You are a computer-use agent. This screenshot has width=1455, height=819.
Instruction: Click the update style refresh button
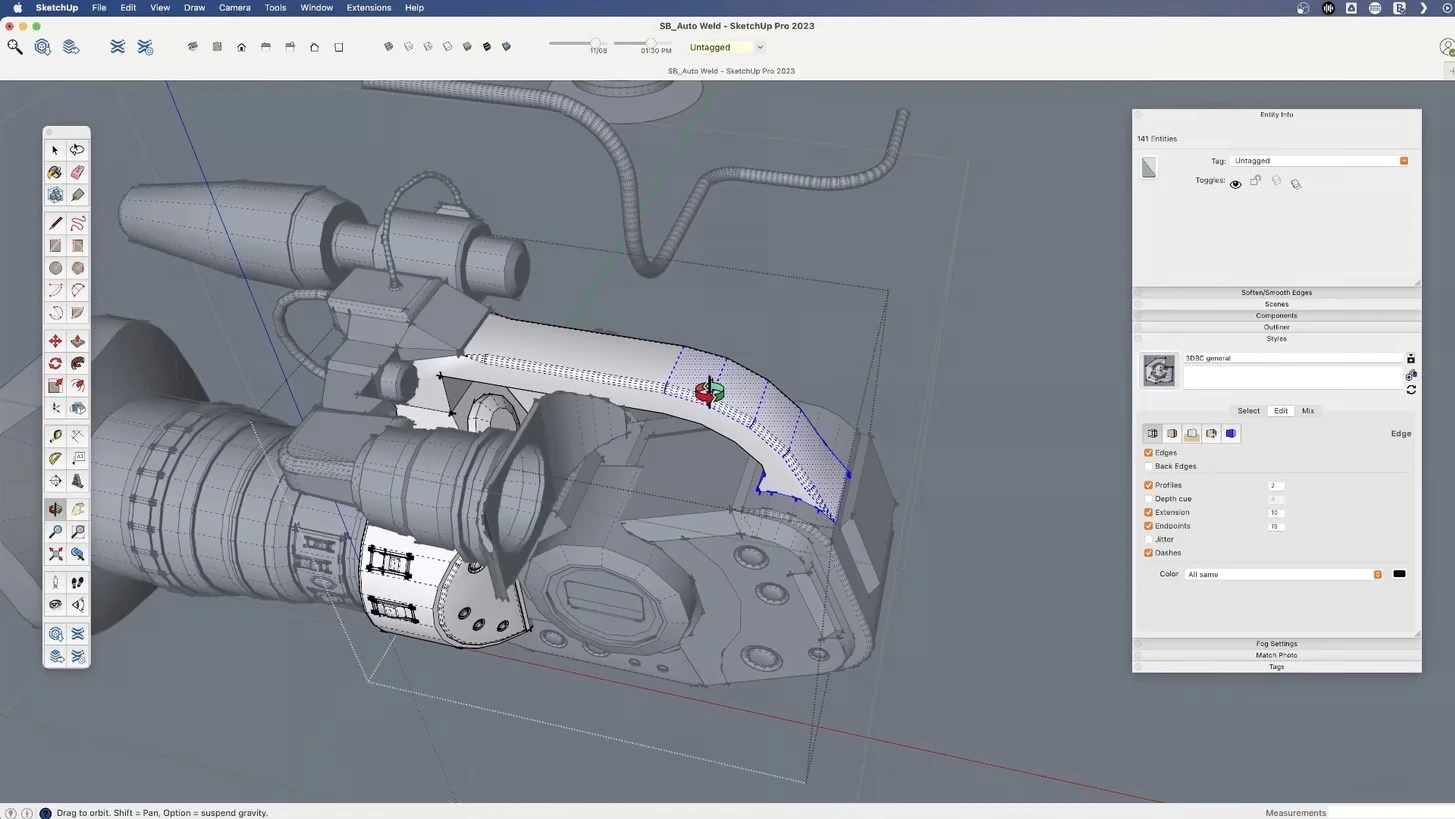[x=1410, y=390]
